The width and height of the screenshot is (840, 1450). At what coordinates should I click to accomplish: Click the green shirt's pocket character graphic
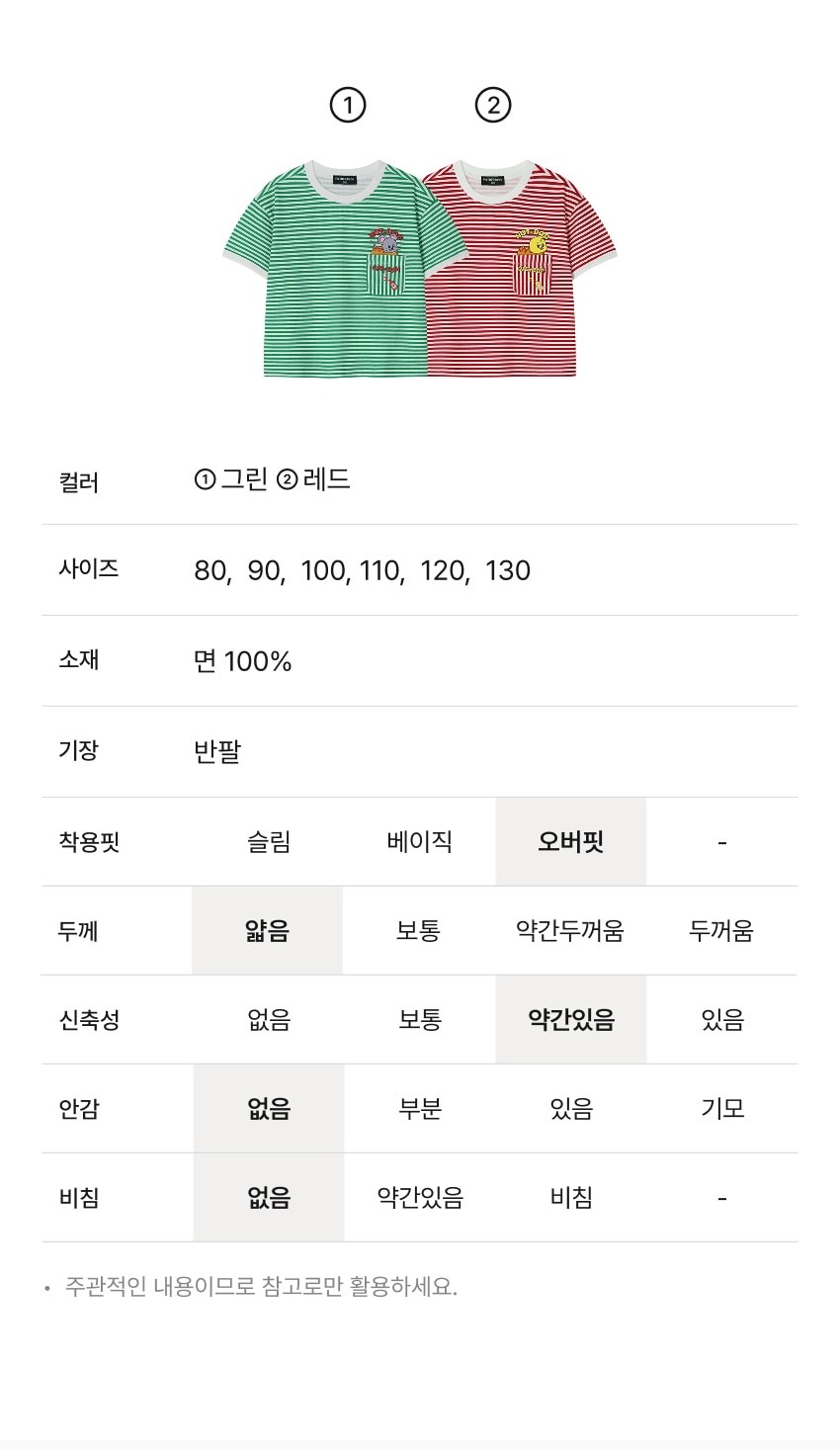pyautogui.click(x=386, y=259)
